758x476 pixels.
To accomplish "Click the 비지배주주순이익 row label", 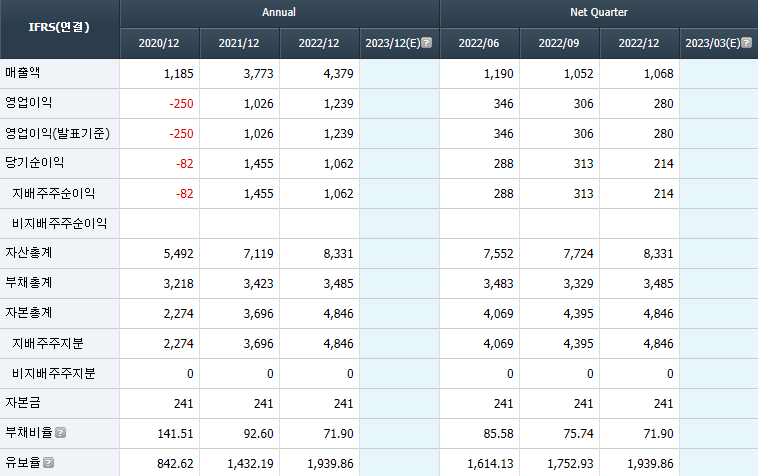I will pyautogui.click(x=59, y=223).
